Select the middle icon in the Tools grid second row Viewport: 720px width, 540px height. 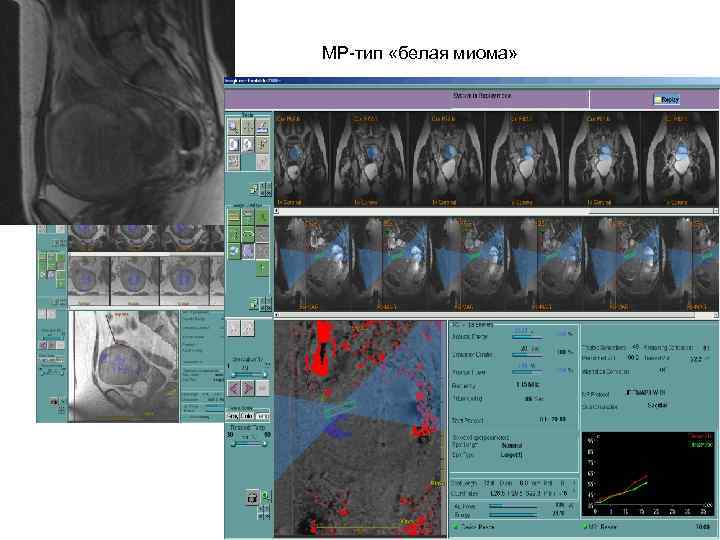[248, 144]
